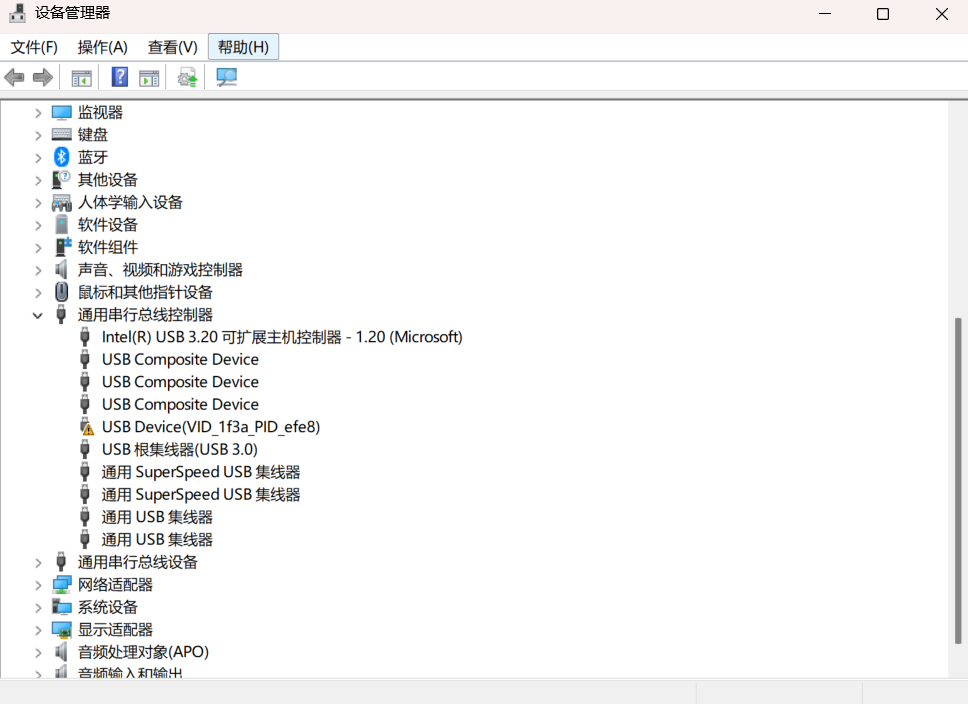
Task: Click the Scan for hardware changes icon
Action: pos(227,77)
